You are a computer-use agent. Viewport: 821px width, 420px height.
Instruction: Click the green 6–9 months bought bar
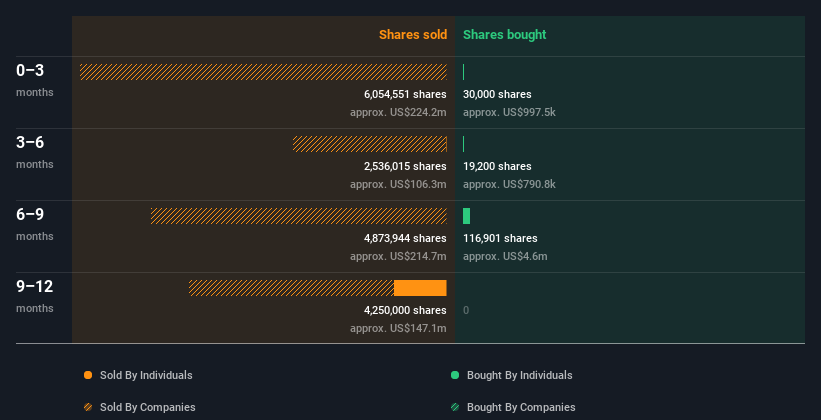click(x=466, y=216)
